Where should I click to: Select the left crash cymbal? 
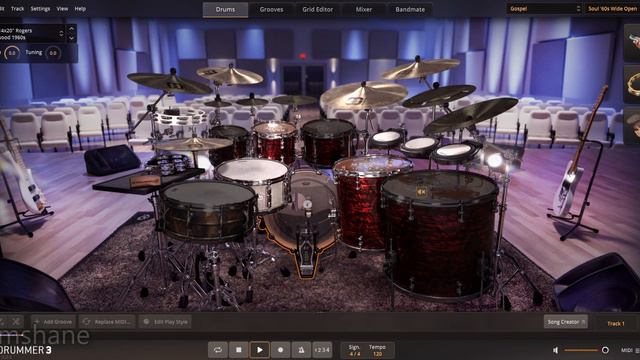pos(169,82)
